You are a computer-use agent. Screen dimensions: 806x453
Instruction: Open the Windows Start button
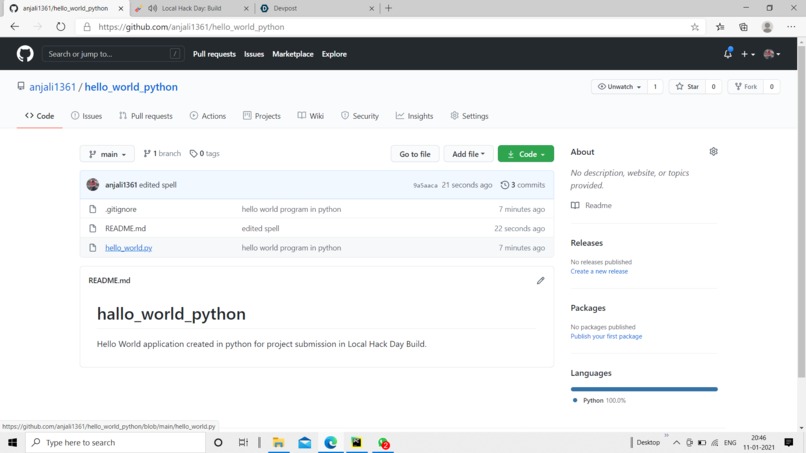coord(12,442)
